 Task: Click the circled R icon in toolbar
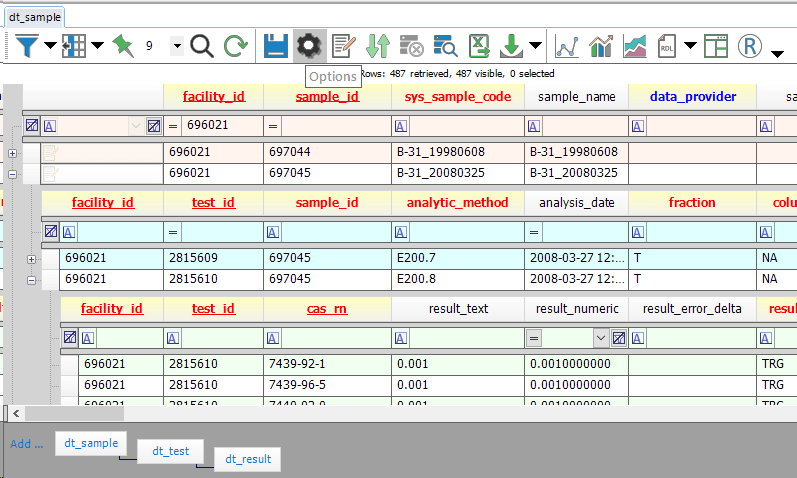749,46
